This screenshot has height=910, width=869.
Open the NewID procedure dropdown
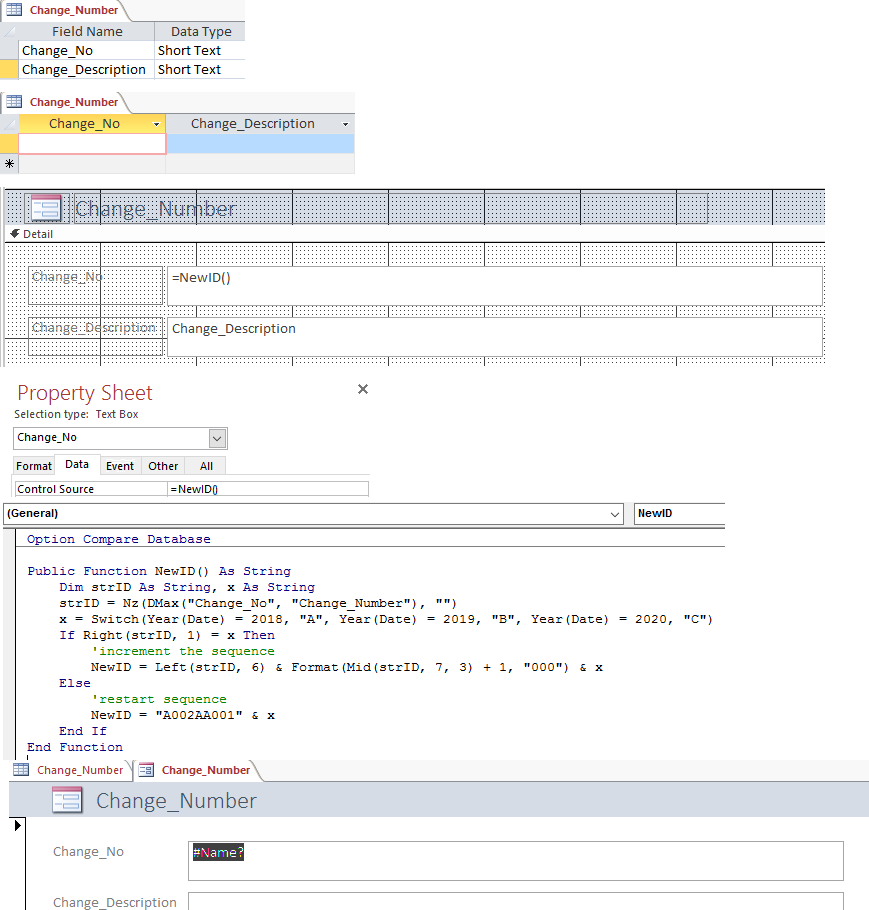click(x=680, y=514)
